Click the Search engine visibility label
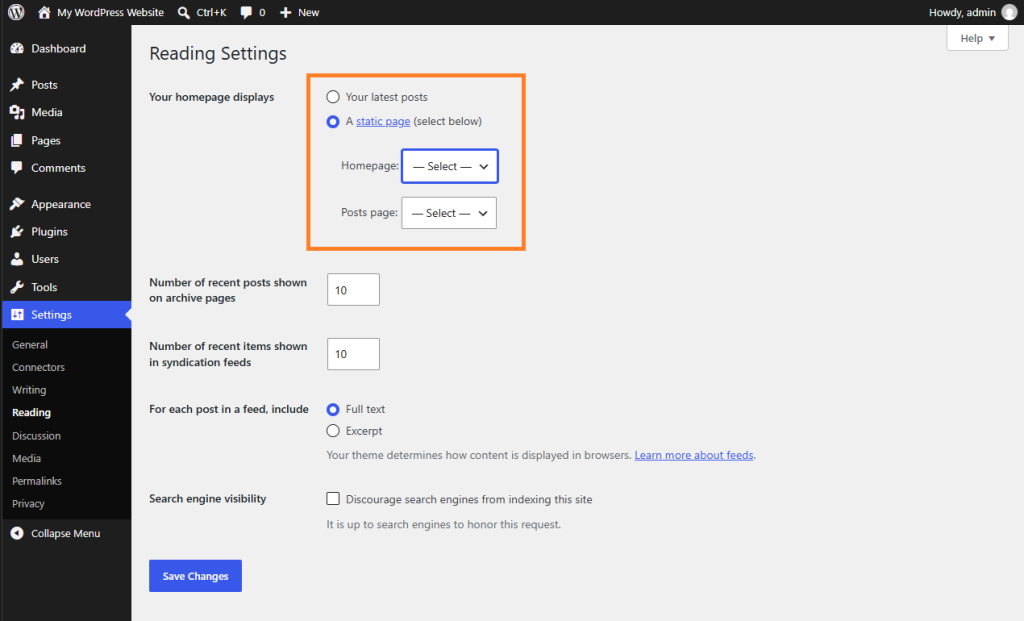The height and width of the screenshot is (621, 1024). point(208,499)
